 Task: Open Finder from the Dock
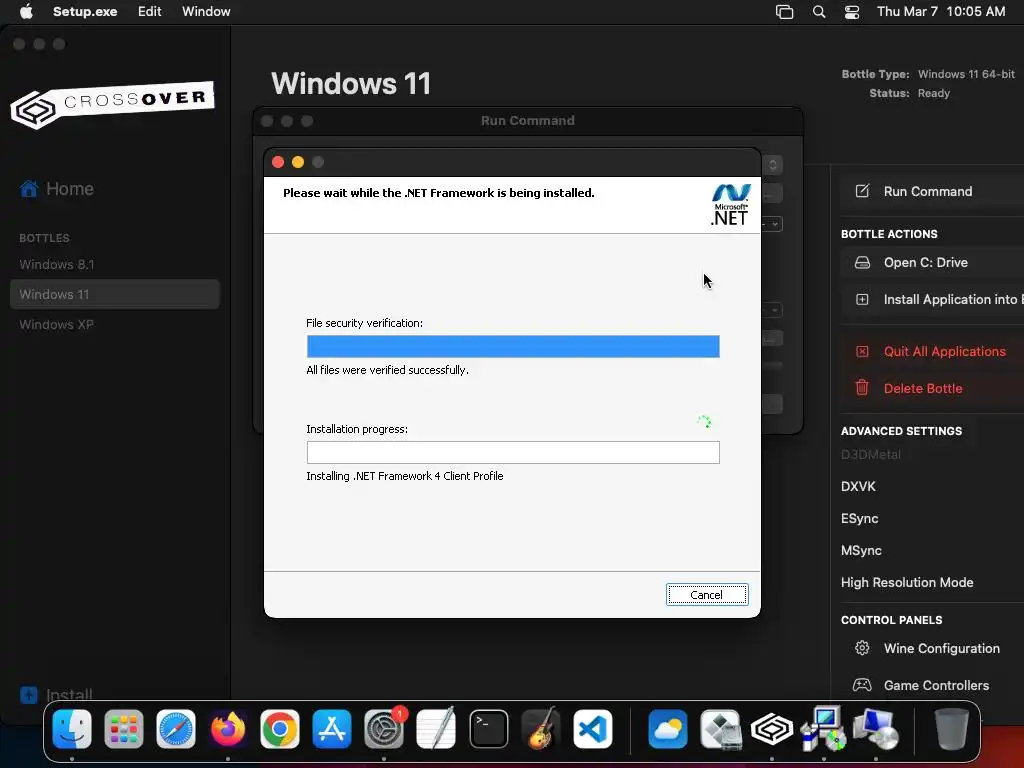(72, 729)
